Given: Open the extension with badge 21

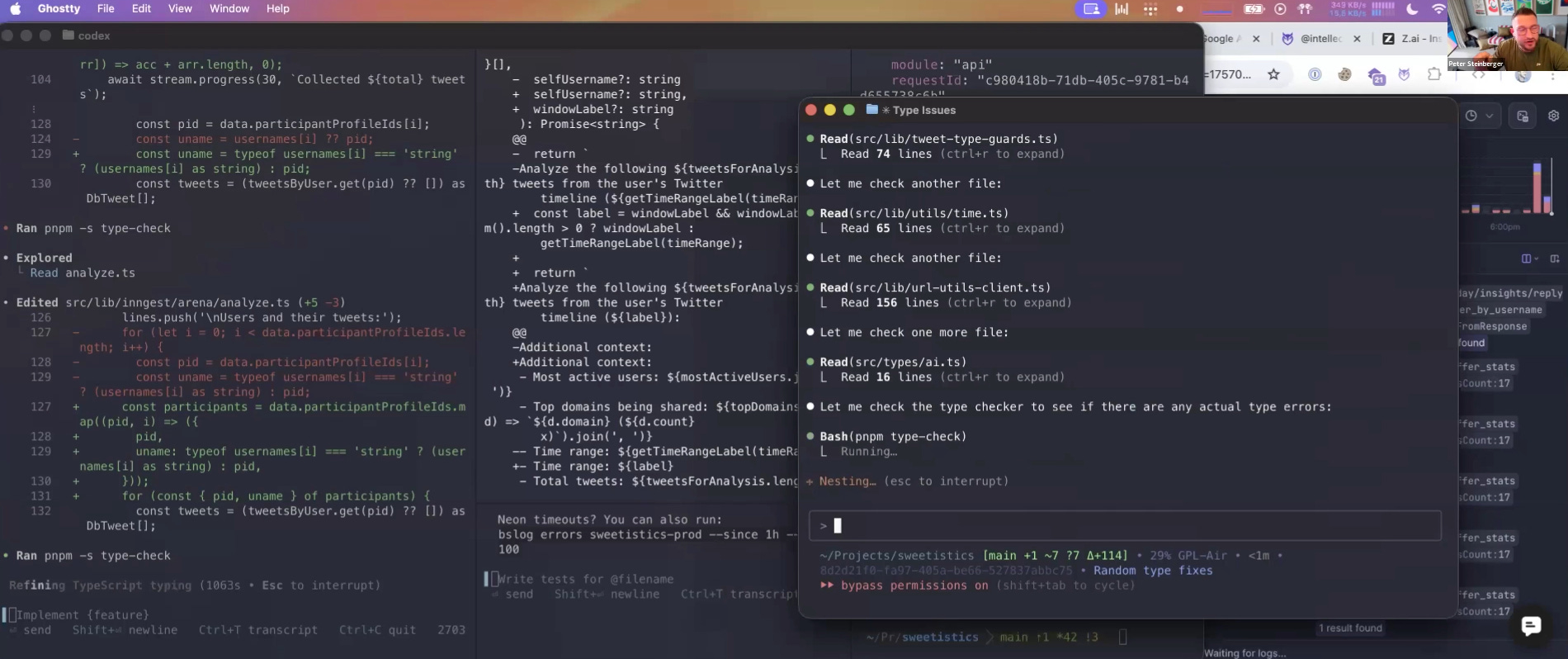Looking at the screenshot, I should point(1375,75).
